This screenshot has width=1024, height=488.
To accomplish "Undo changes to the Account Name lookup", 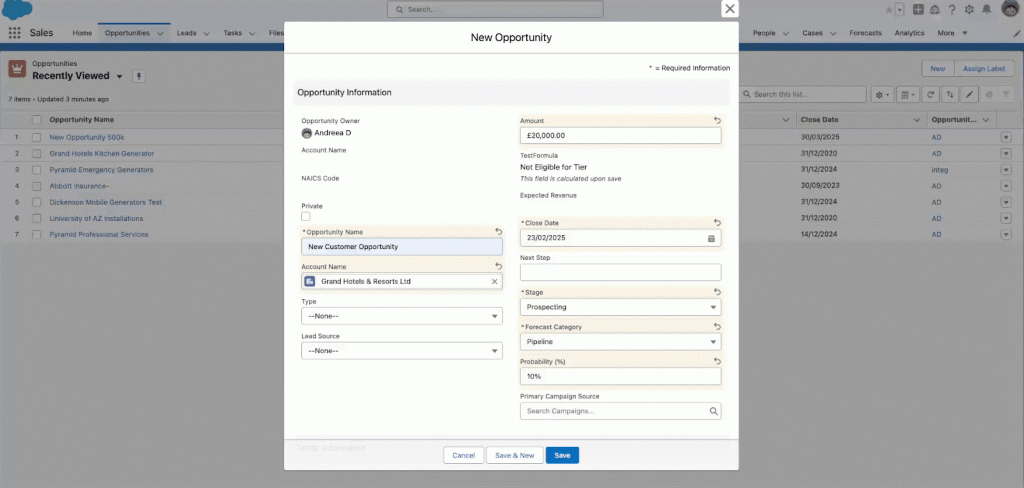I will click(x=498, y=267).
